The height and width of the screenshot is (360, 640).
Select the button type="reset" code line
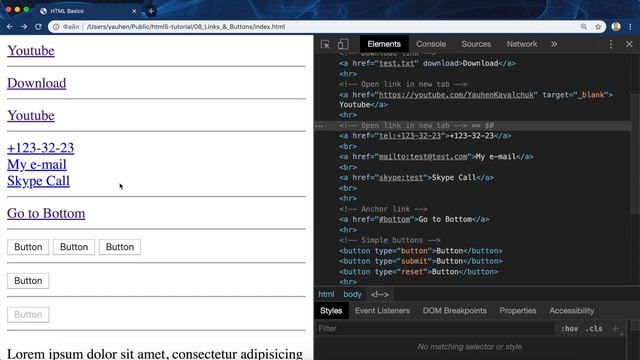point(418,272)
